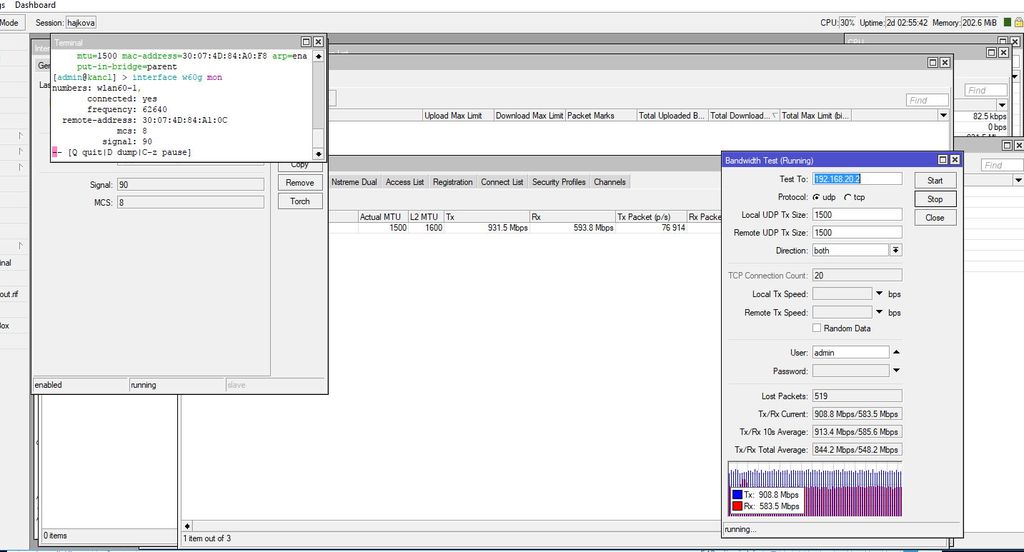Image resolution: width=1024 pixels, height=552 pixels.
Task: Click Find box above 82.5 kbps
Action: tap(985, 90)
